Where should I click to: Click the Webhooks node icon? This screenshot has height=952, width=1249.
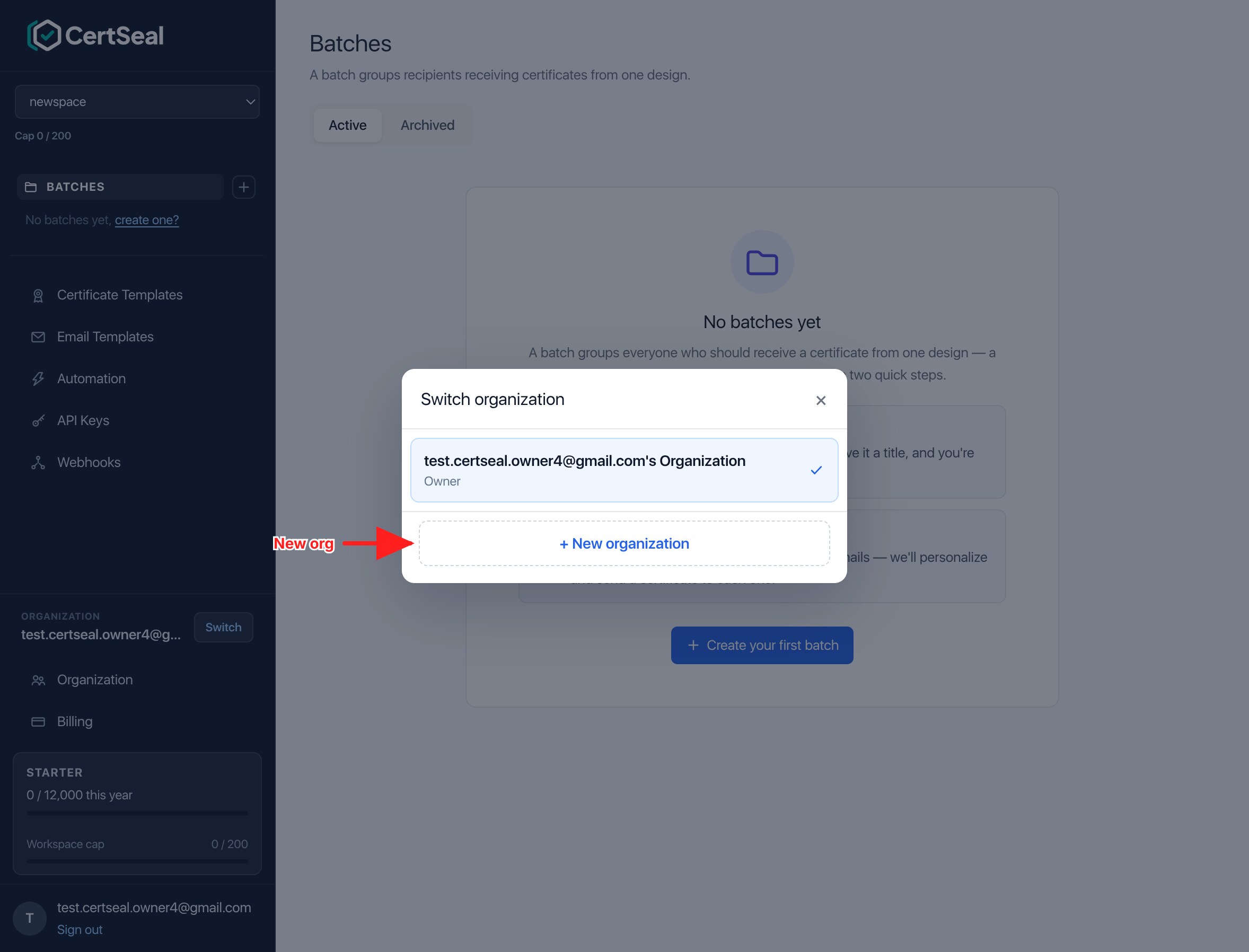pos(38,463)
